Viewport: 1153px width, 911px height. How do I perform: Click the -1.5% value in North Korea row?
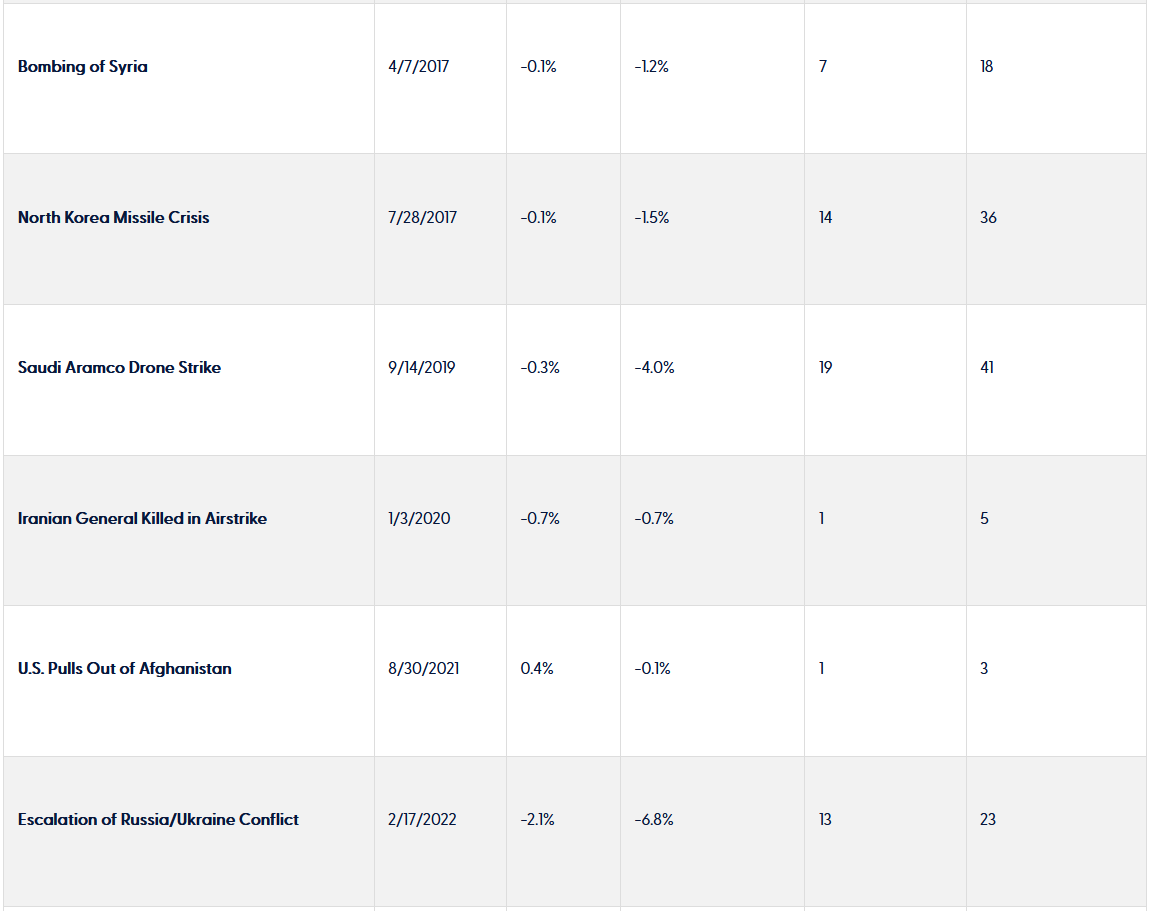(652, 218)
